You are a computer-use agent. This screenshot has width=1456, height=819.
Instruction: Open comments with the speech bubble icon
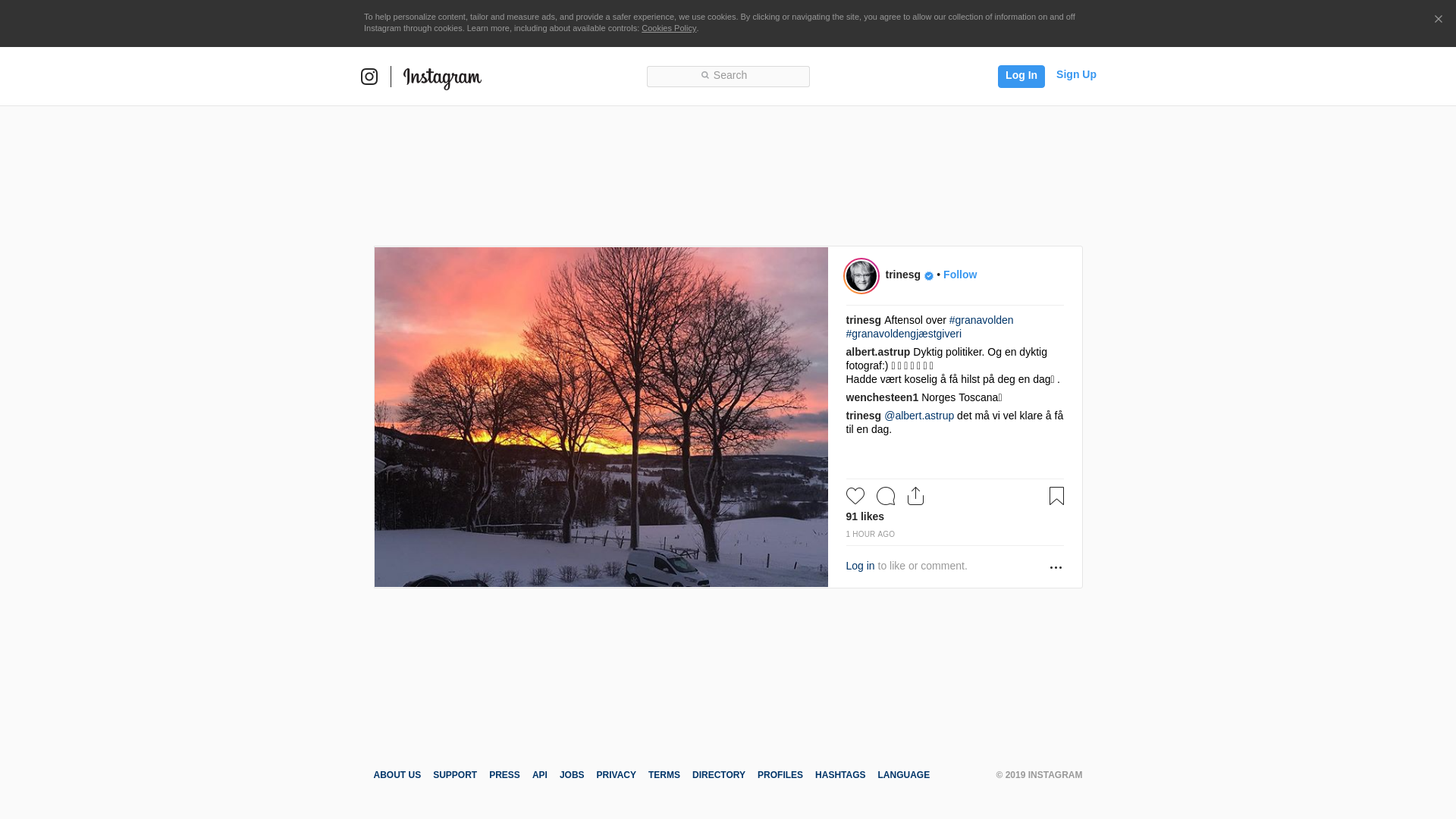click(886, 496)
